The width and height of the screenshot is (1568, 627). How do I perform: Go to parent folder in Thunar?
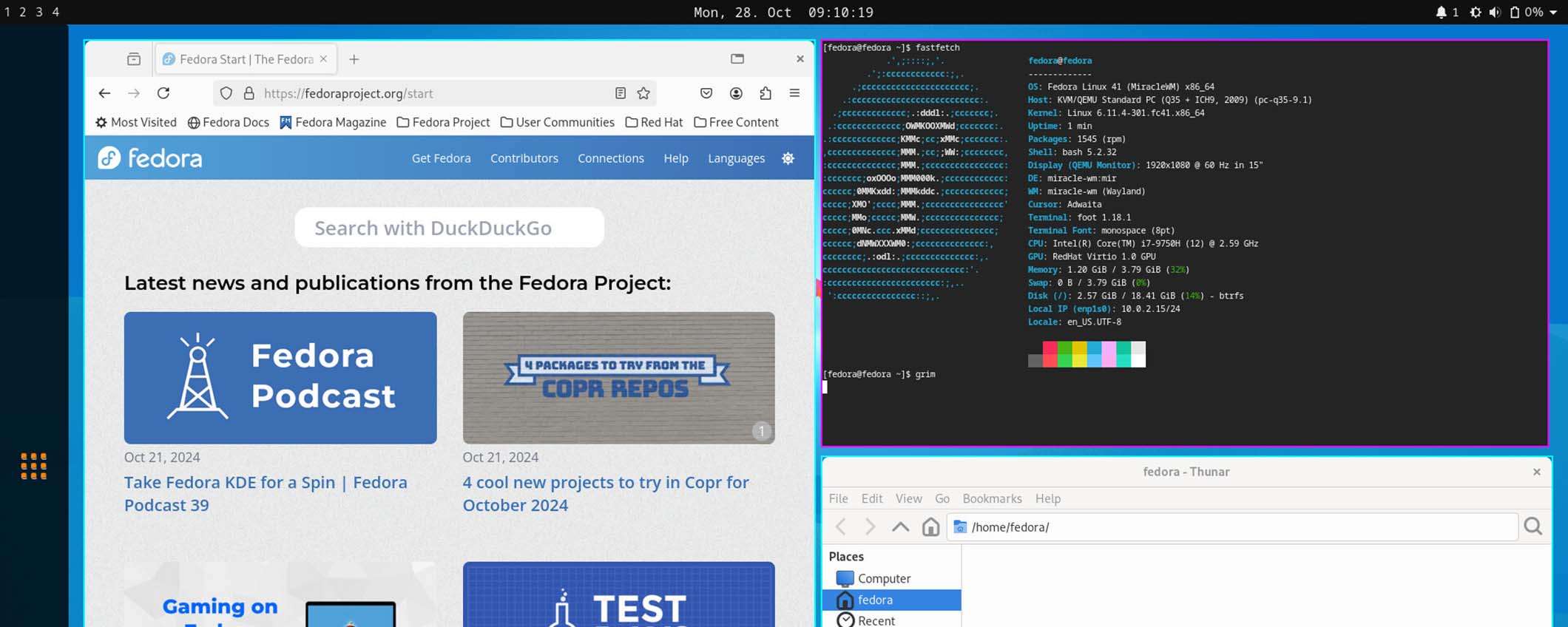click(900, 526)
